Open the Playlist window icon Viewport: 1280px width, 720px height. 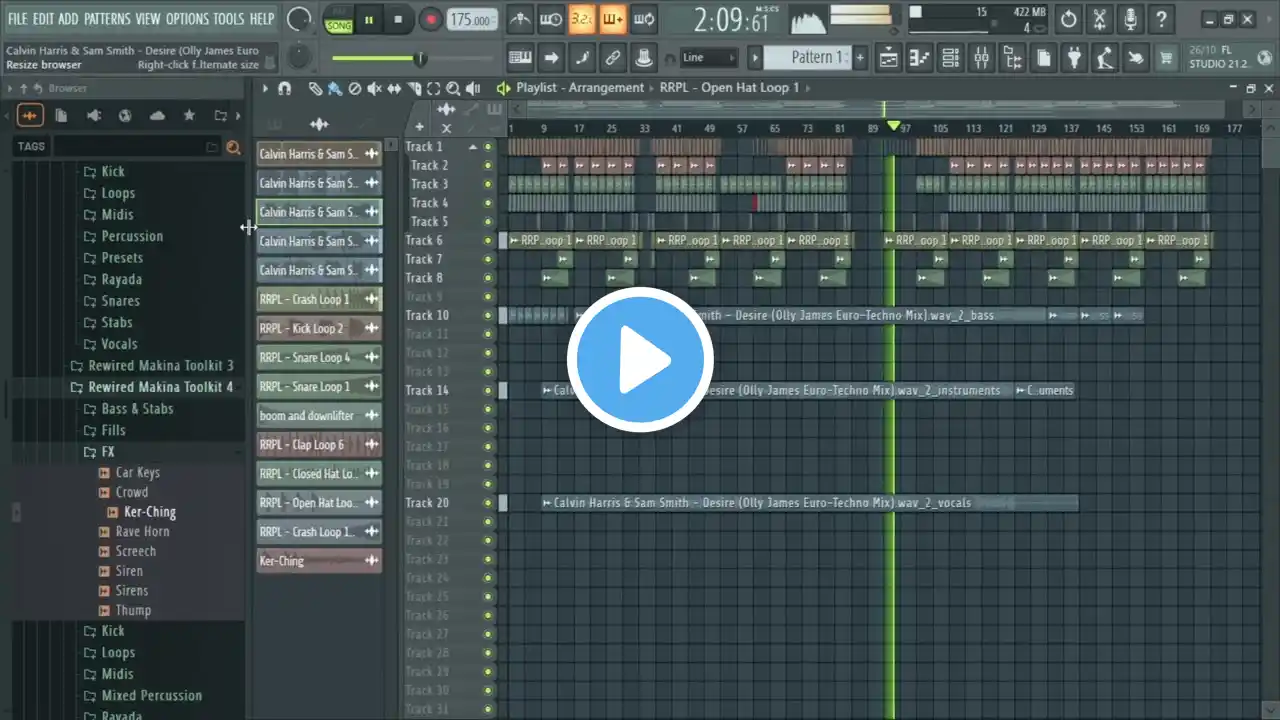pyautogui.click(x=888, y=58)
